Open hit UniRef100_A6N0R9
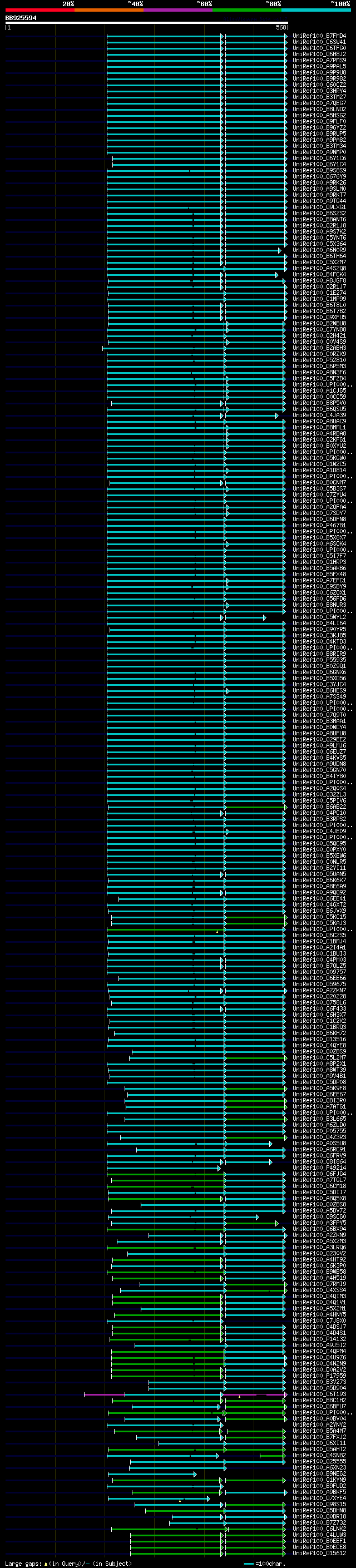 coord(319,250)
